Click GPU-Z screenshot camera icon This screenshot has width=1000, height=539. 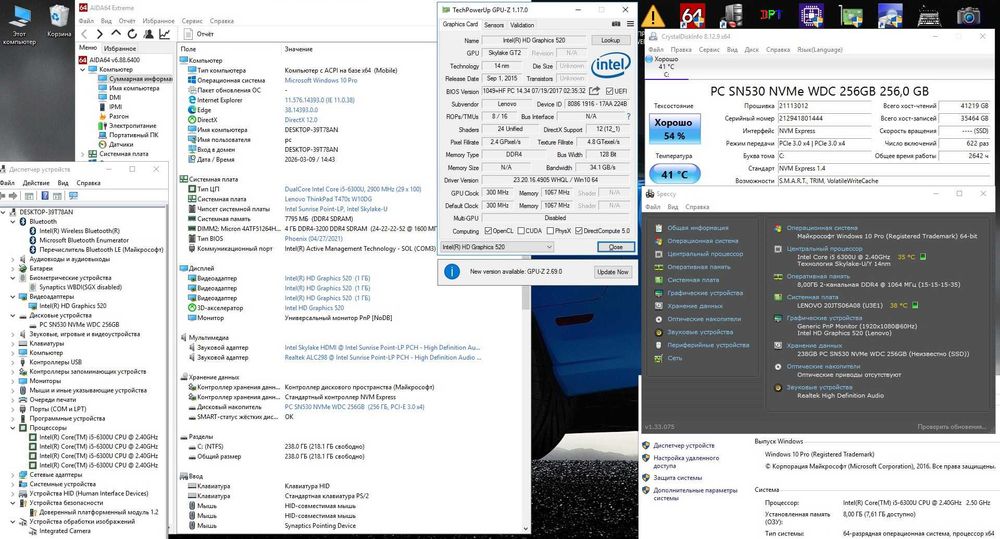[x=616, y=24]
